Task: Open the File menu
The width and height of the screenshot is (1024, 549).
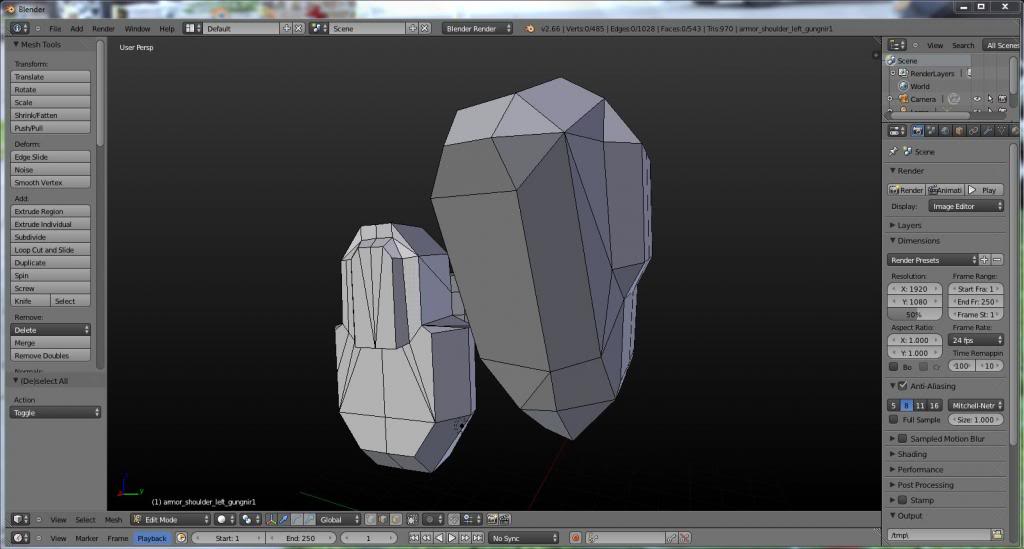Action: point(56,29)
